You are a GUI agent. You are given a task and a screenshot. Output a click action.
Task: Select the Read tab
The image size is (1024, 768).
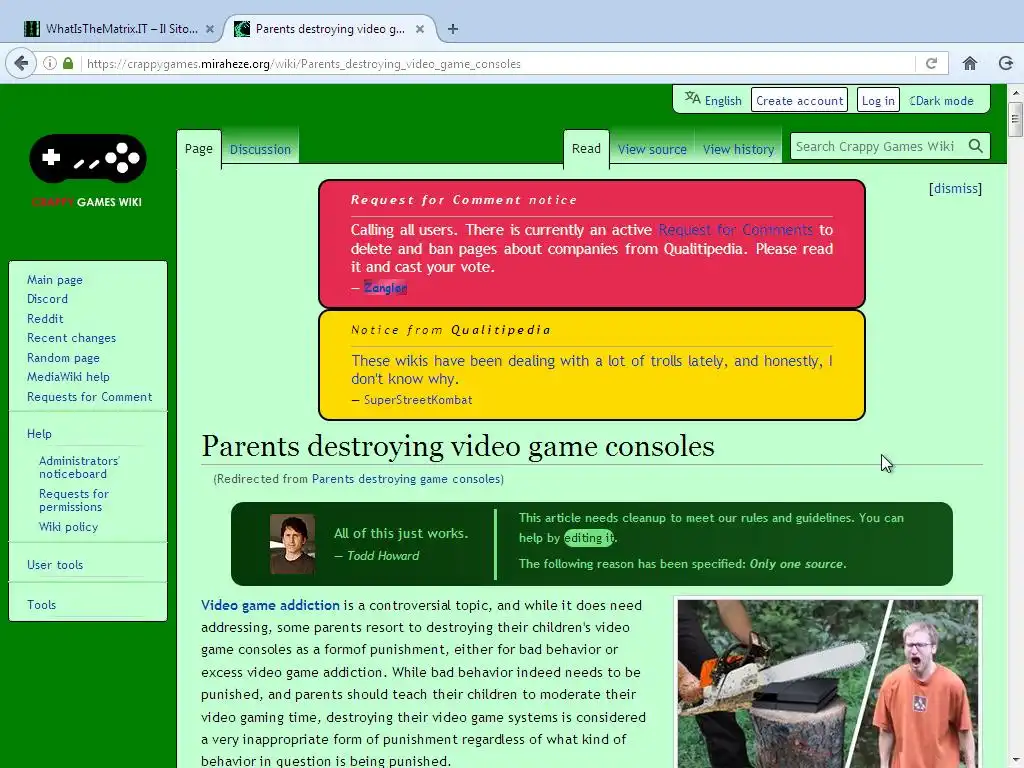(x=586, y=149)
